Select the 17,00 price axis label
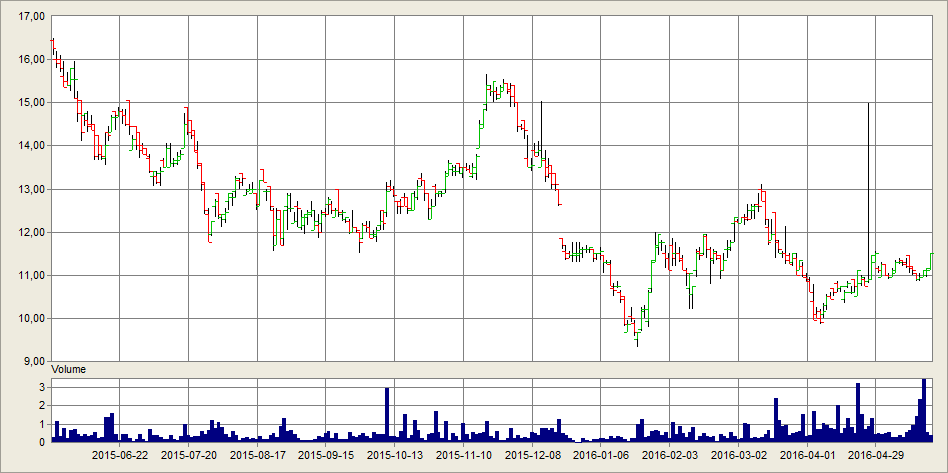This screenshot has width=948, height=473. pos(33,17)
